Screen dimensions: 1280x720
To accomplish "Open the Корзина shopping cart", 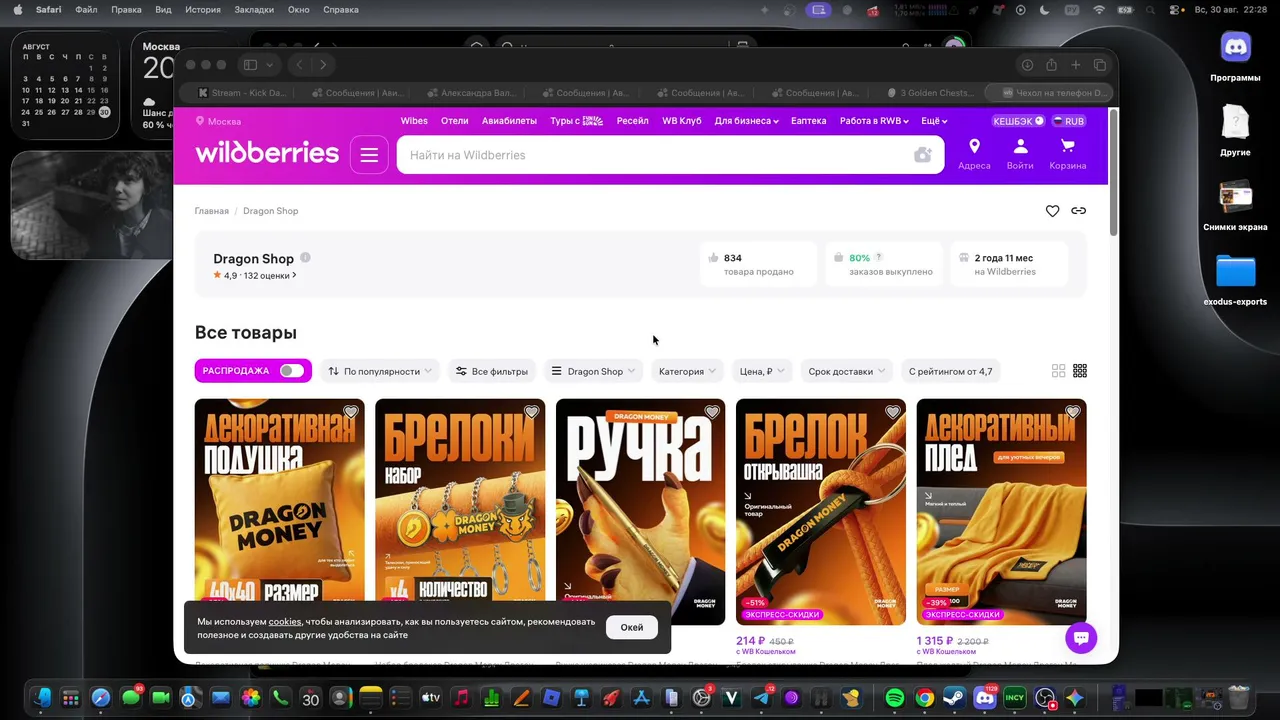I will (x=1068, y=155).
